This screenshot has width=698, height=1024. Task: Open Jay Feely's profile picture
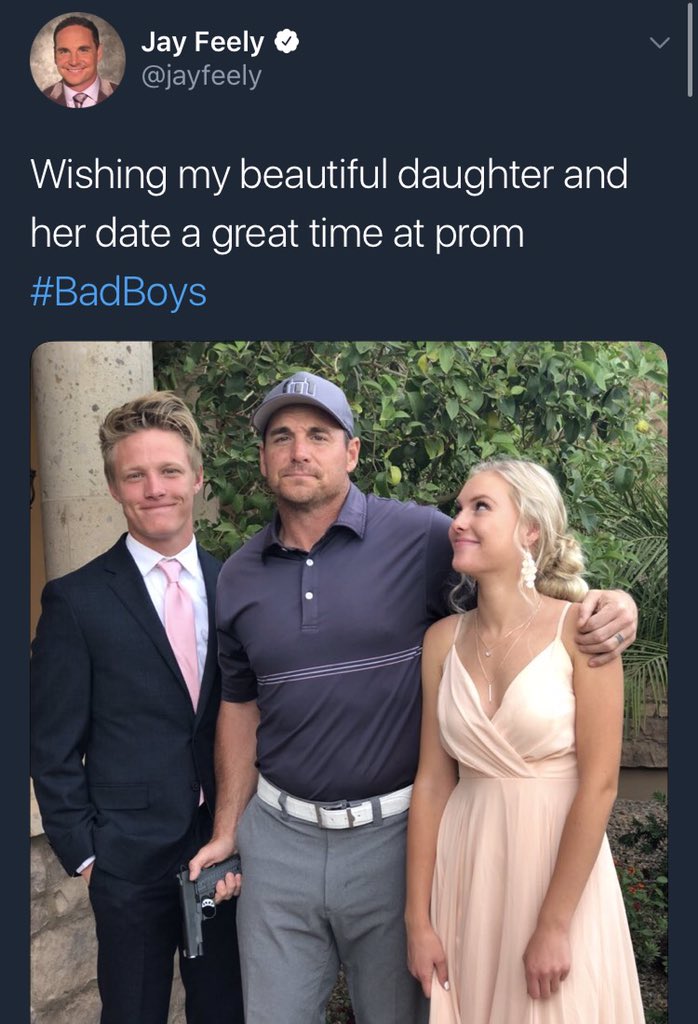click(77, 60)
